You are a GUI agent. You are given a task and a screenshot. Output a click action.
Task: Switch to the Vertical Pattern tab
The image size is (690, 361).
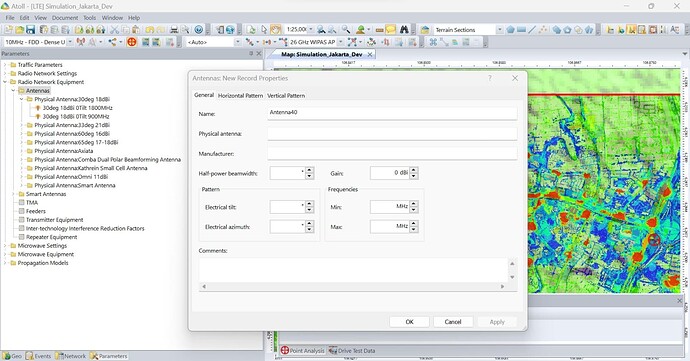click(286, 96)
